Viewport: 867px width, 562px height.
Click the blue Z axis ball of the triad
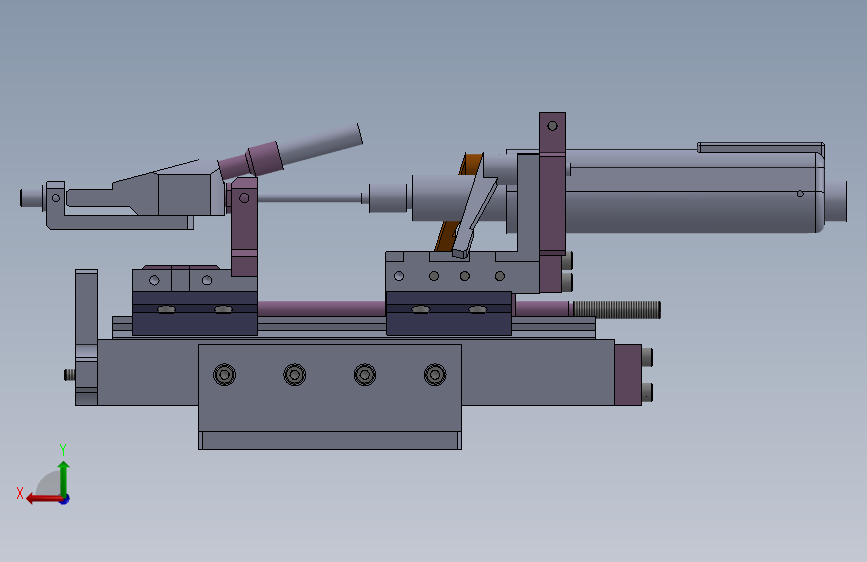(65, 499)
